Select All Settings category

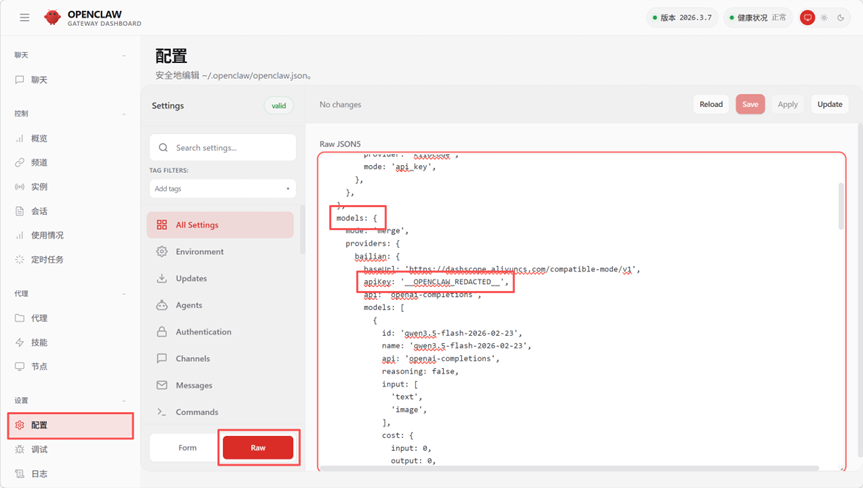[220, 225]
